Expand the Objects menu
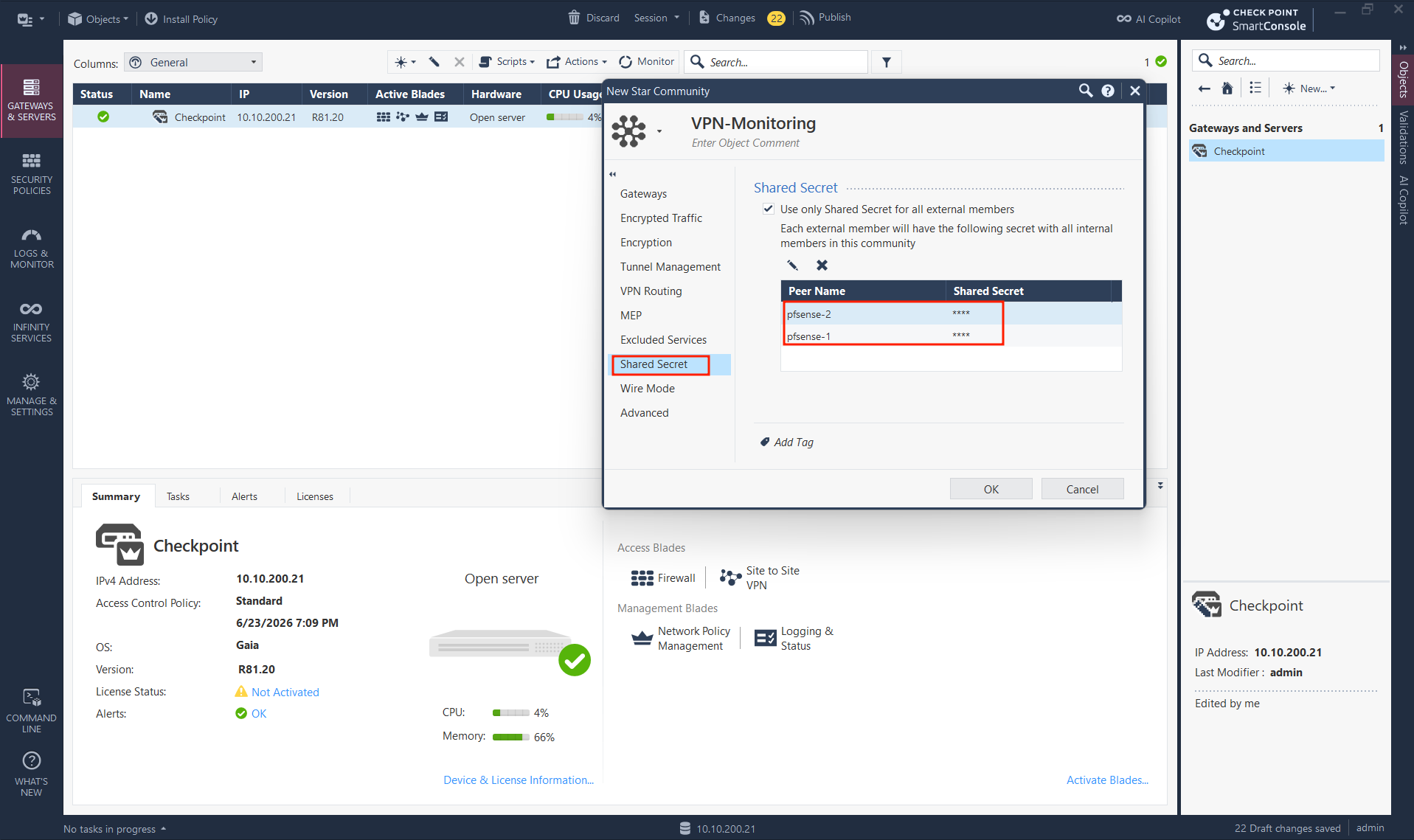Image resolution: width=1414 pixels, height=840 pixels. [x=97, y=19]
